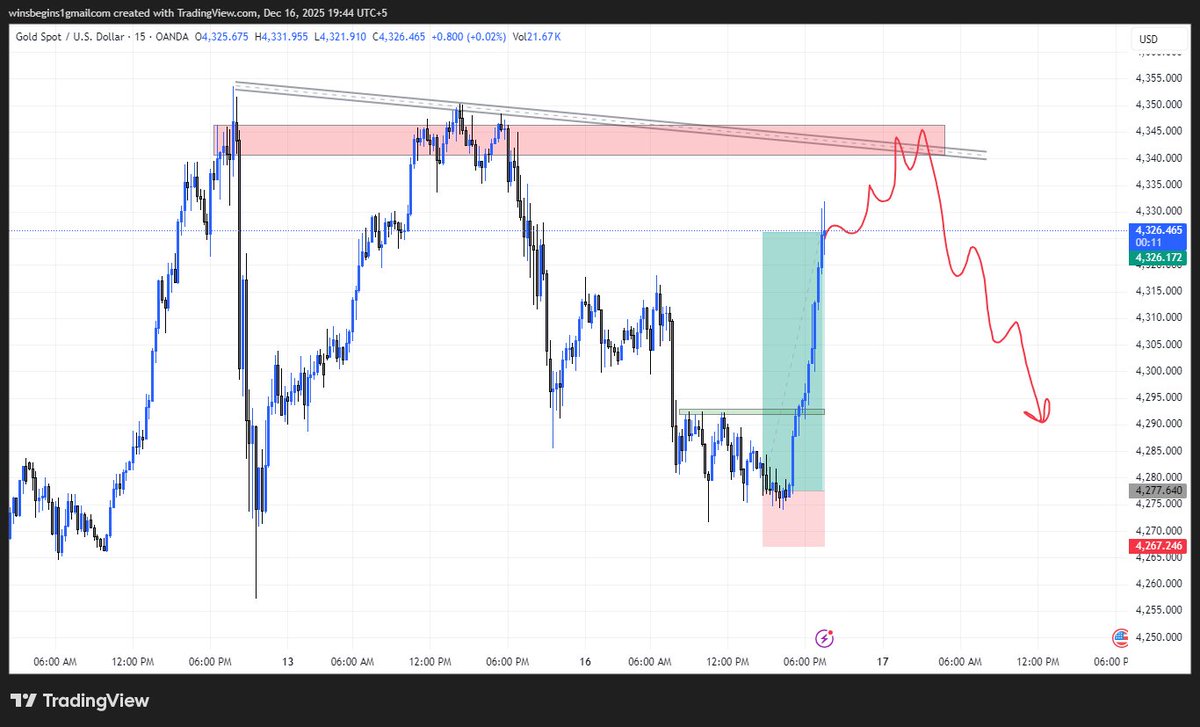Click the 4,340.000 price axis label
This screenshot has width=1200, height=727.
[x=1160, y=158]
